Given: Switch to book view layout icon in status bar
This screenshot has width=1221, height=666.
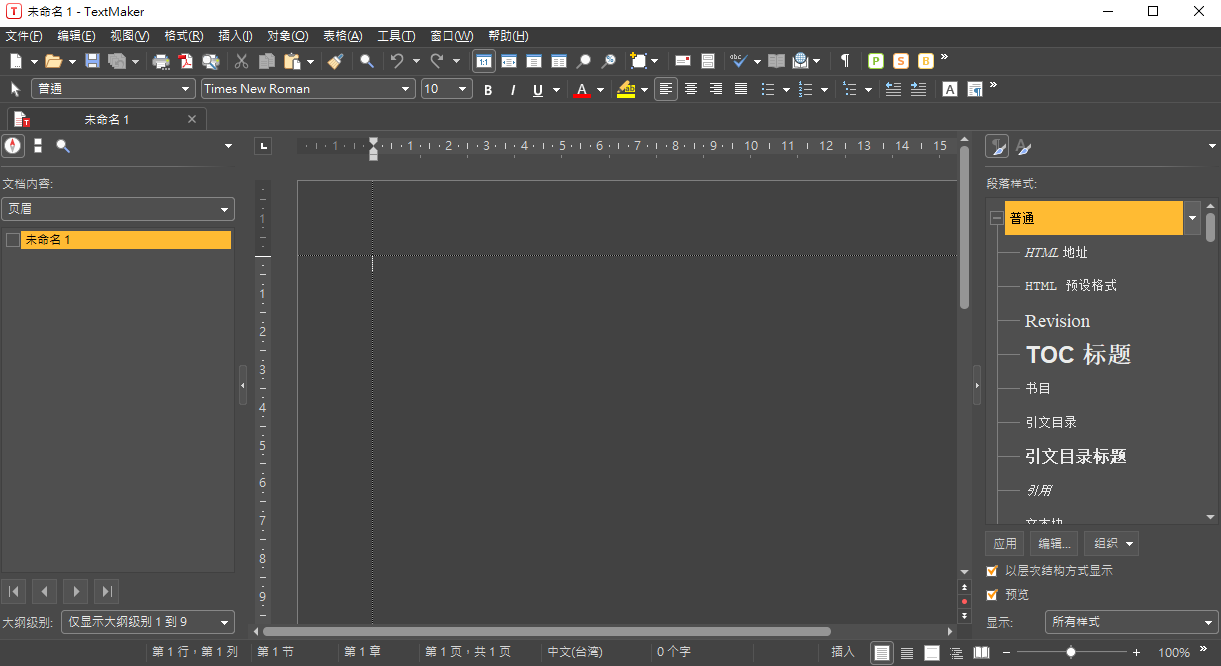Looking at the screenshot, I should click(981, 653).
